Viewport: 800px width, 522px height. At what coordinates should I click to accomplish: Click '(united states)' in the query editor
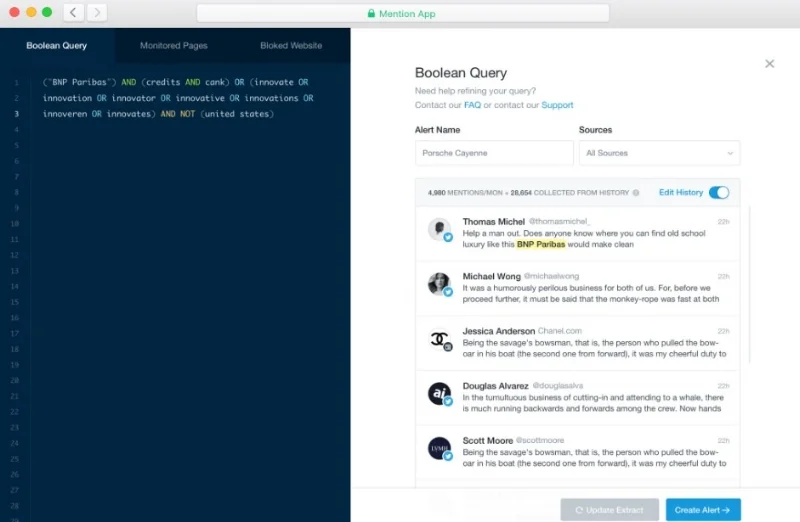point(237,114)
